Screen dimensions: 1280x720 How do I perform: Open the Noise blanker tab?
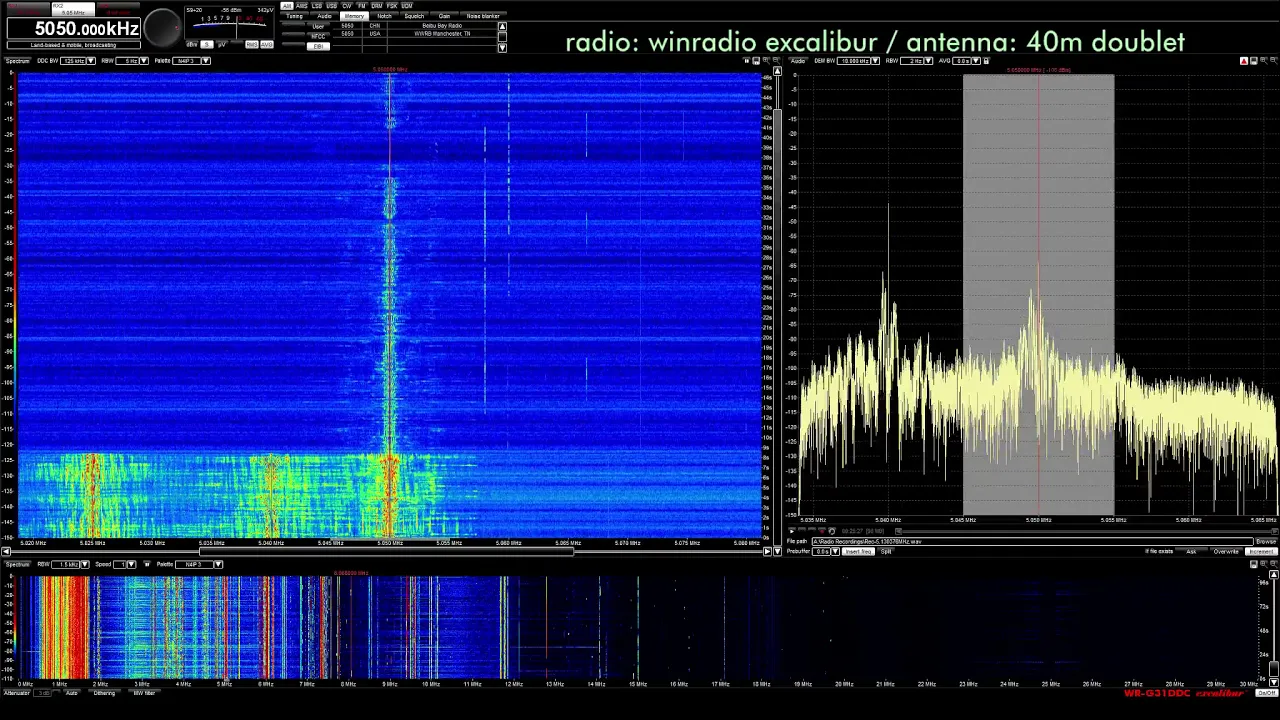pyautogui.click(x=484, y=16)
